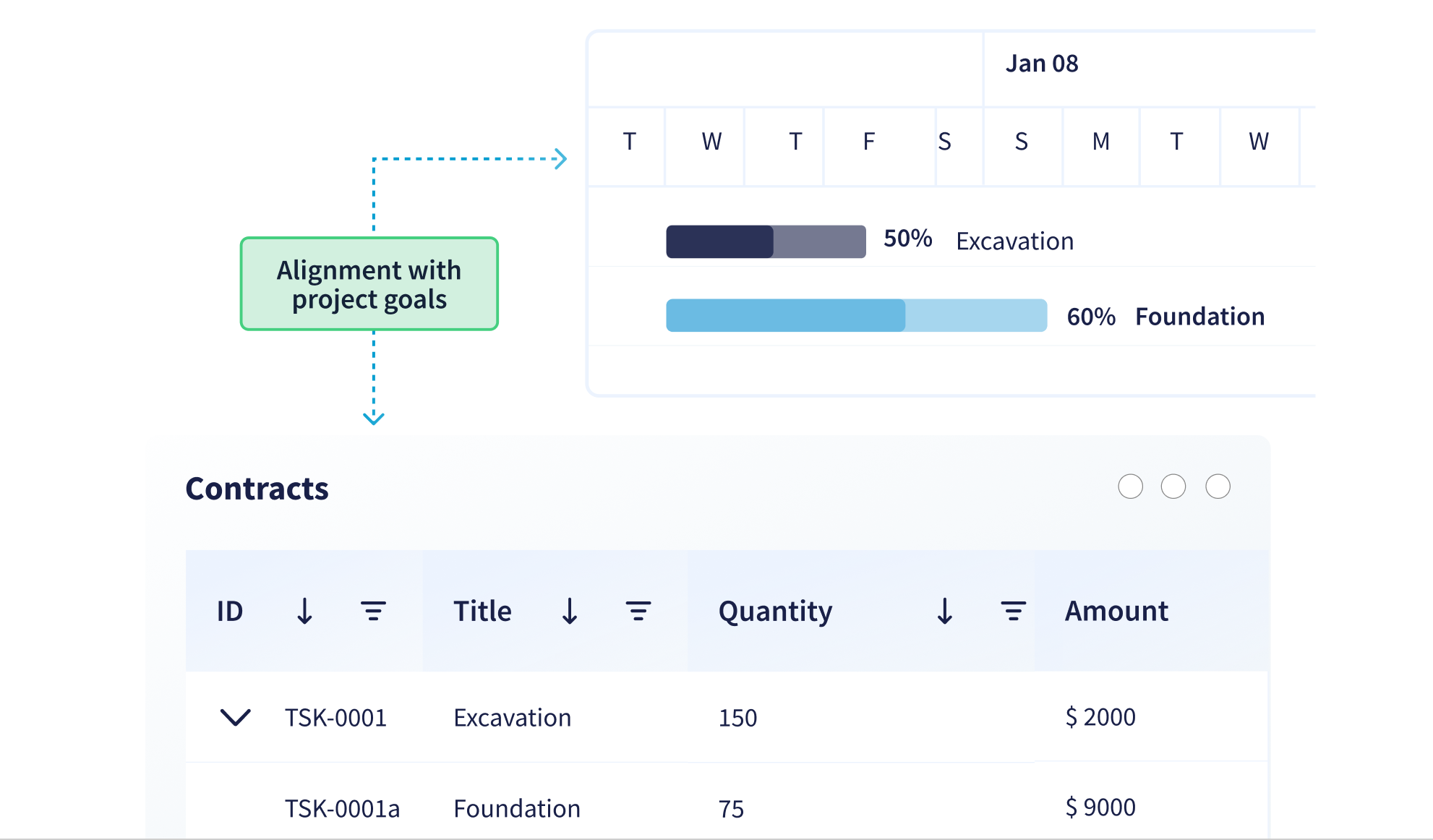
Task: Open the ID column filter icon
Action: click(x=373, y=611)
